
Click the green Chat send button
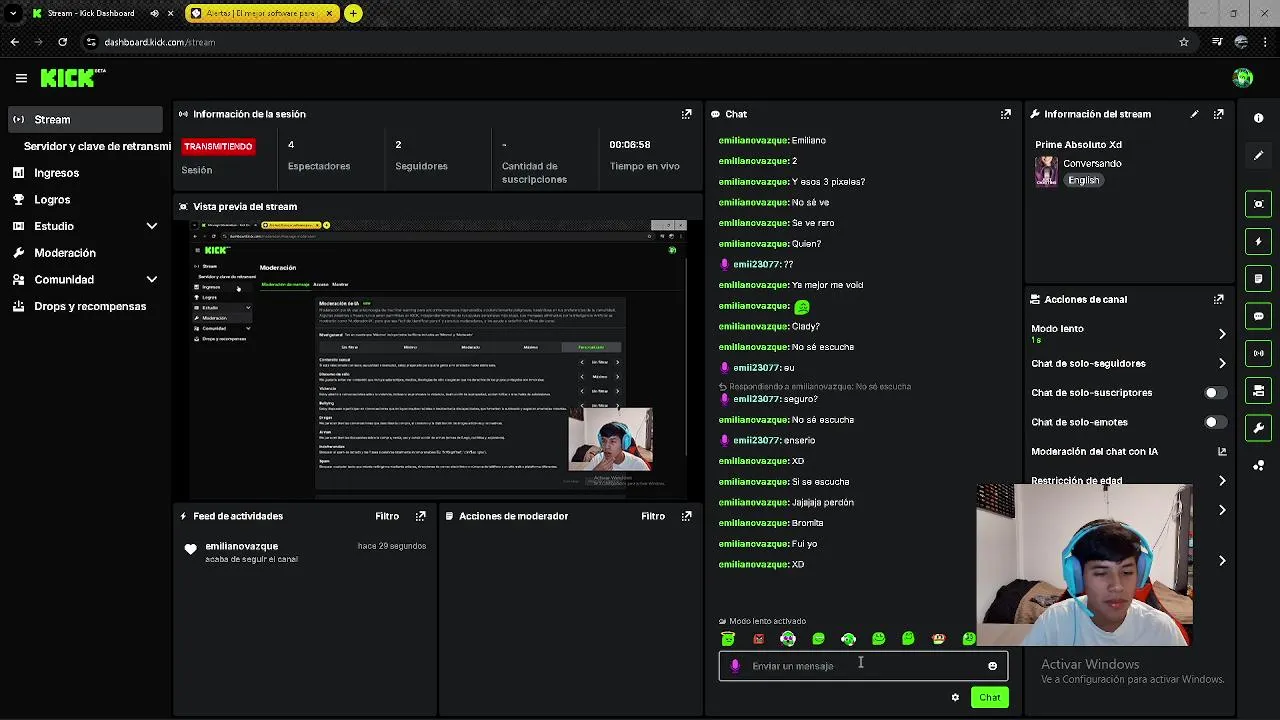989,697
